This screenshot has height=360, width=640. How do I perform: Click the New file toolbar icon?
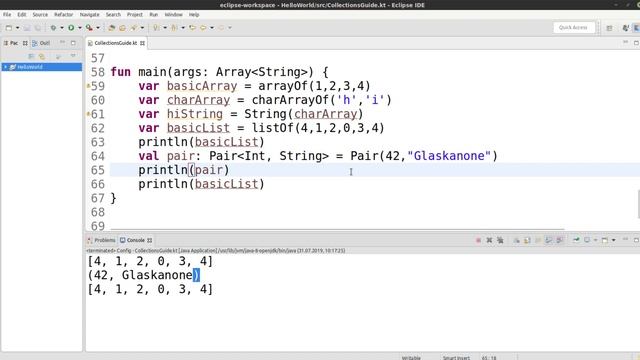9,28
